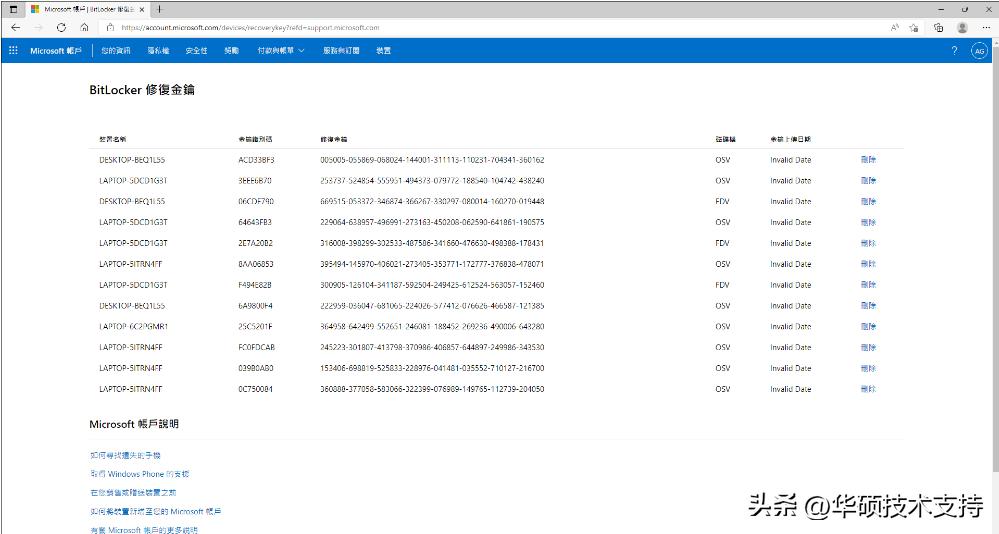Screen dimensions: 999x534
Task: Open the AG account avatar menu
Action: tap(979, 51)
